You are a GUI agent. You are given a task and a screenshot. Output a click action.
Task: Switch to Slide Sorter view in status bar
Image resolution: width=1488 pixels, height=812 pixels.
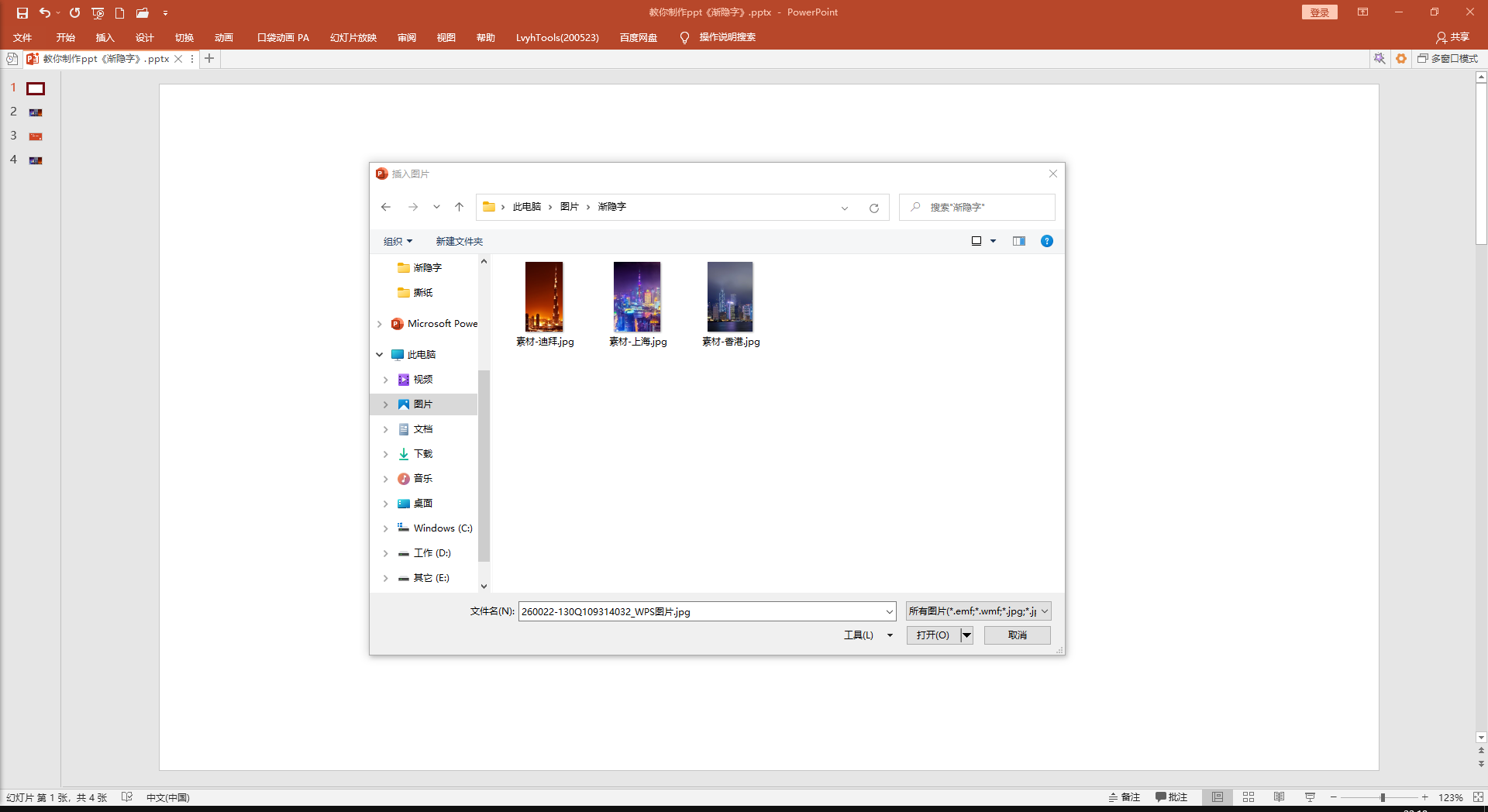point(1248,797)
